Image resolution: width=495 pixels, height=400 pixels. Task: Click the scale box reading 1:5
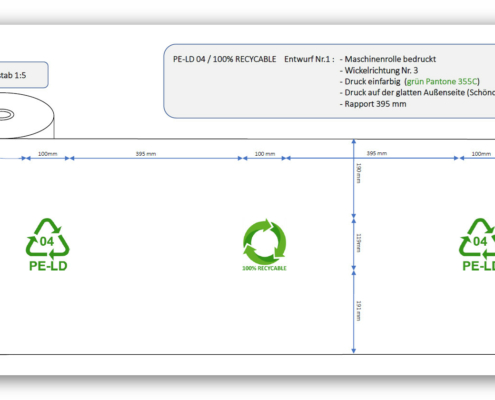pyautogui.click(x=23, y=75)
